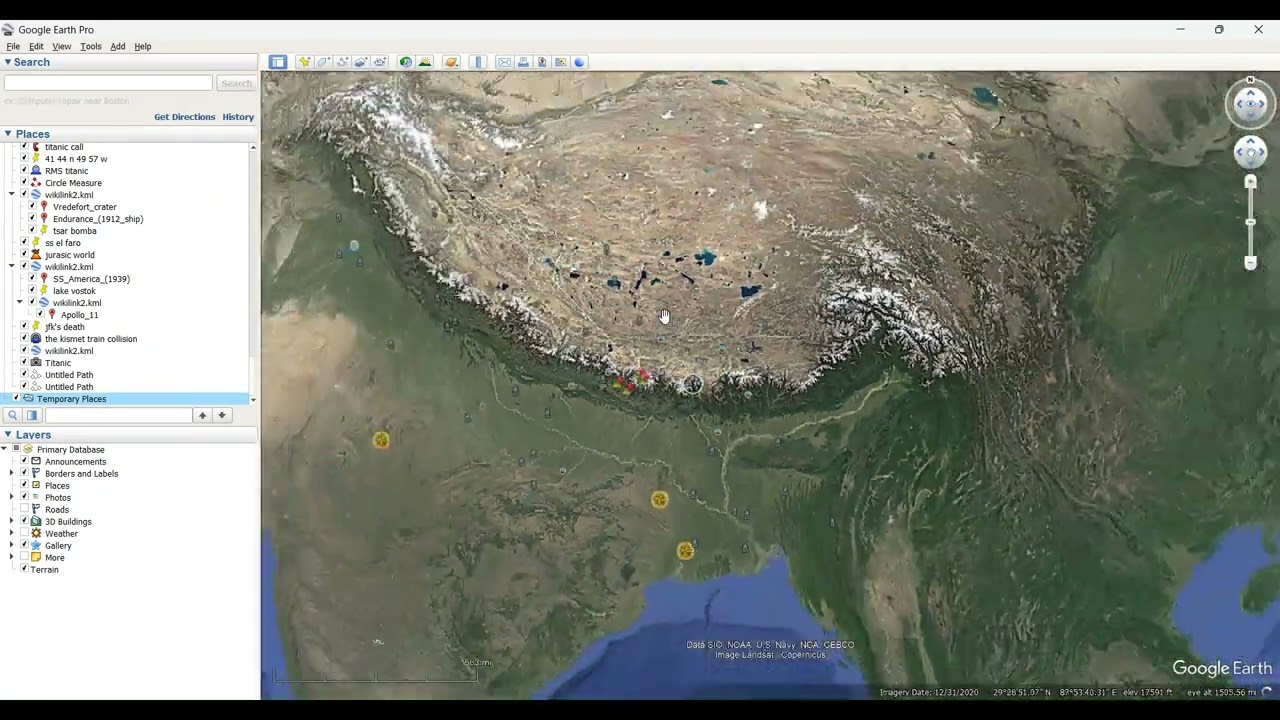The width and height of the screenshot is (1280, 720).
Task: Adjust the zoom slider on the map
Action: coord(1250,222)
